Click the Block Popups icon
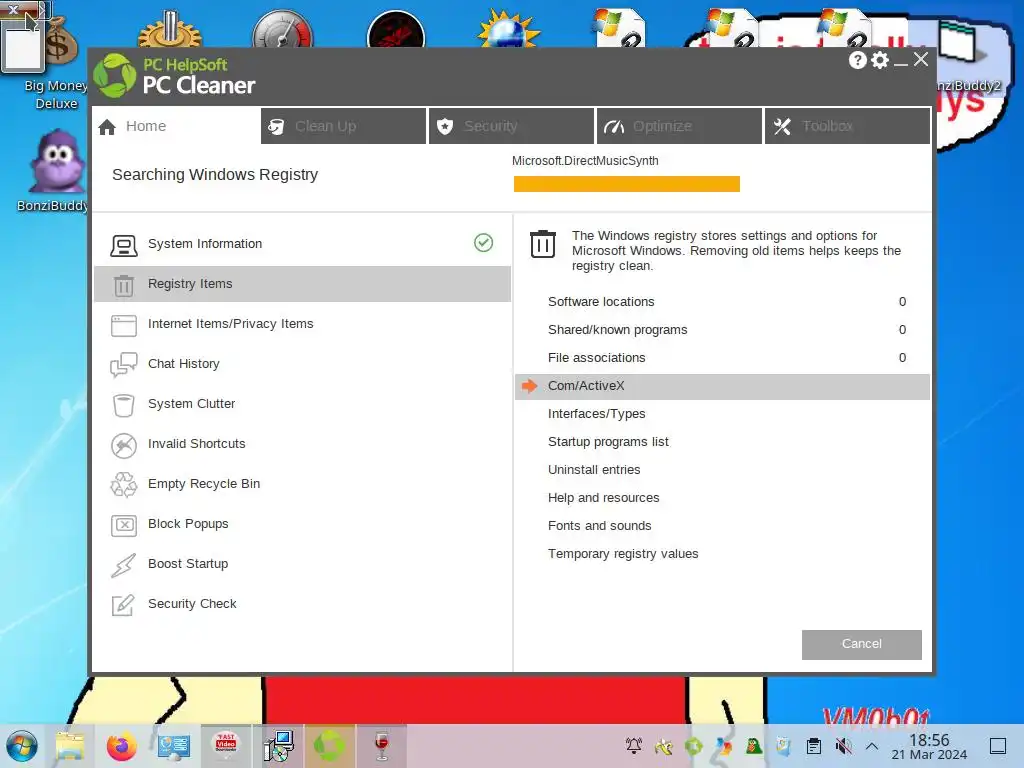 click(x=123, y=525)
